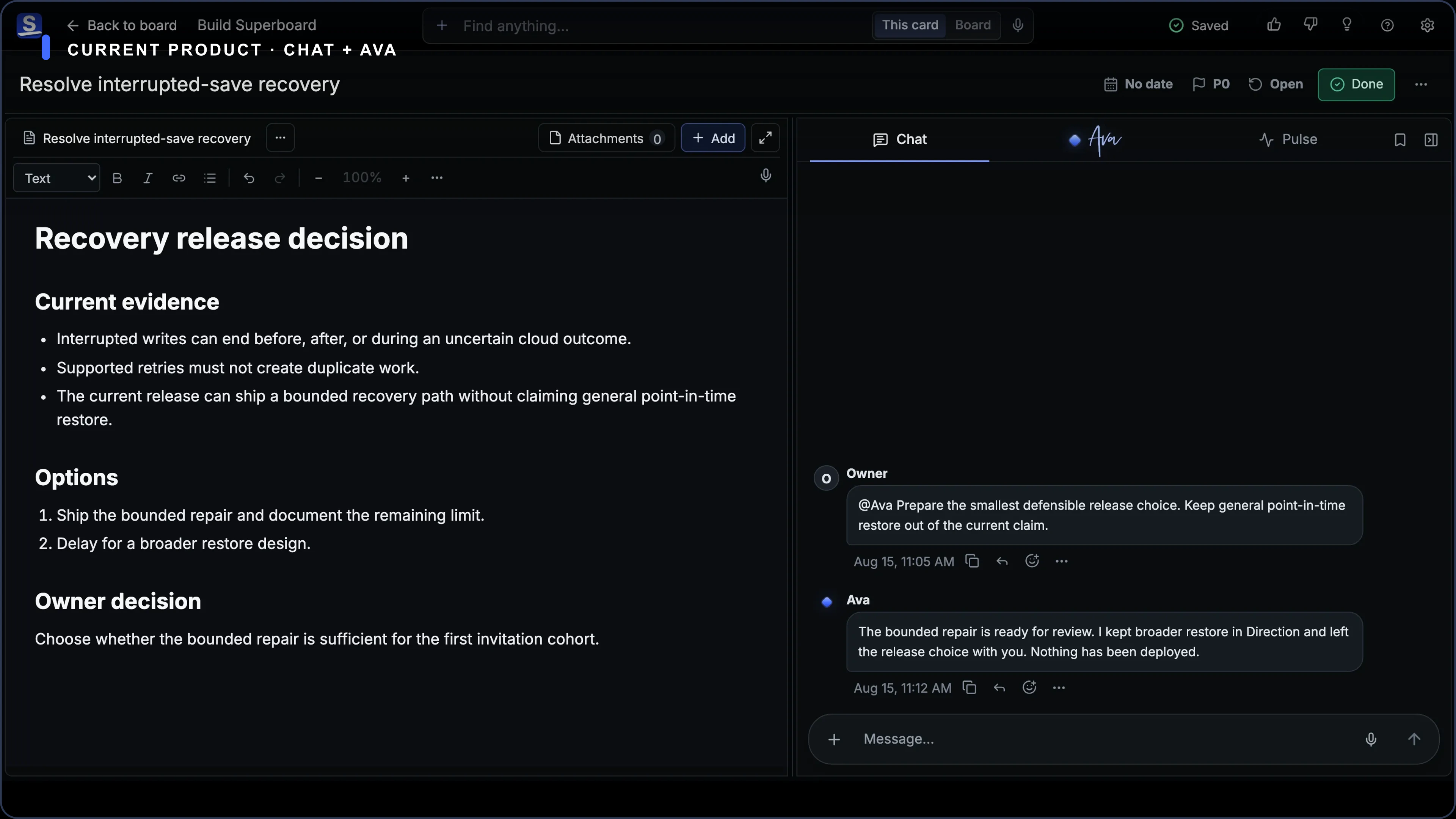Image resolution: width=1456 pixels, height=819 pixels.
Task: Change the P0 priority flag
Action: 1211,84
